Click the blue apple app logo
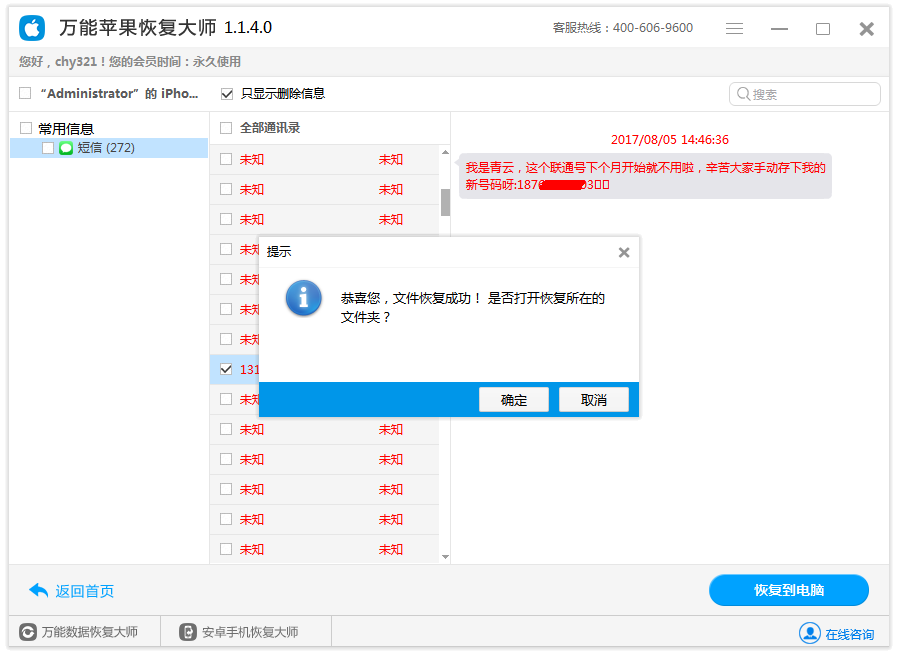Image resolution: width=900 pixels, height=655 pixels. click(32, 28)
